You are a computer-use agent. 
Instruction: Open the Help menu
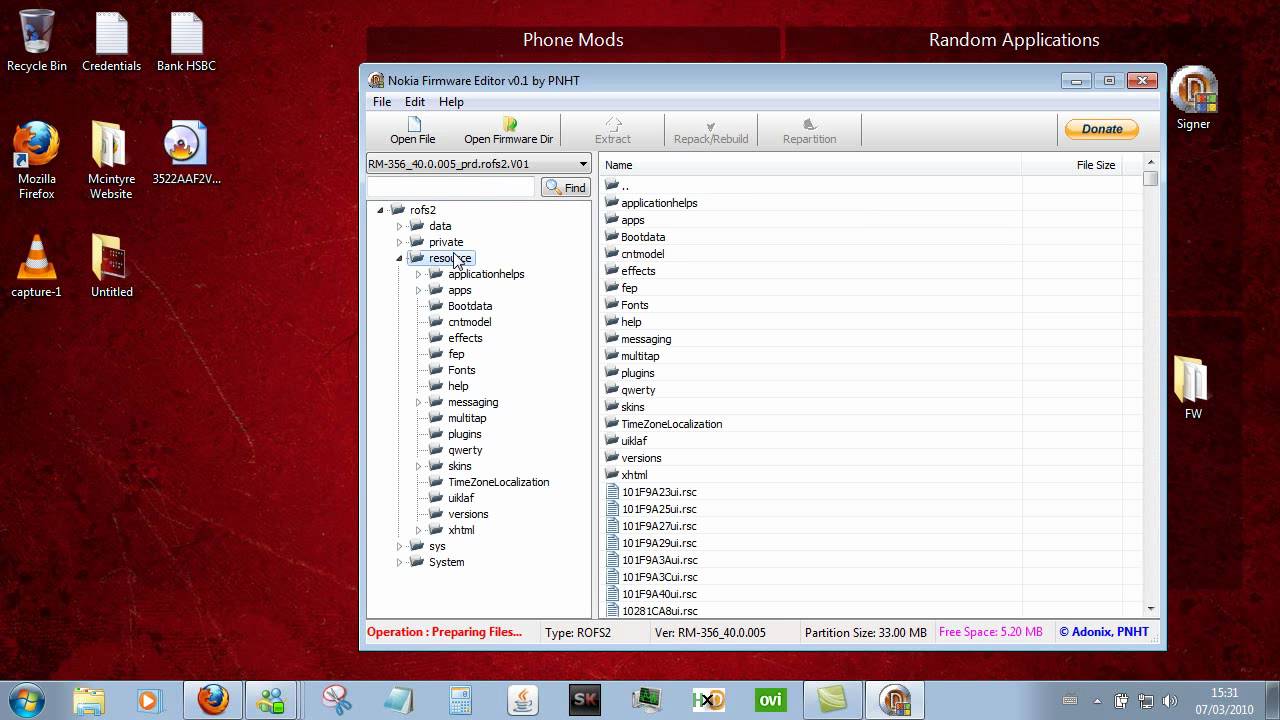pos(451,102)
